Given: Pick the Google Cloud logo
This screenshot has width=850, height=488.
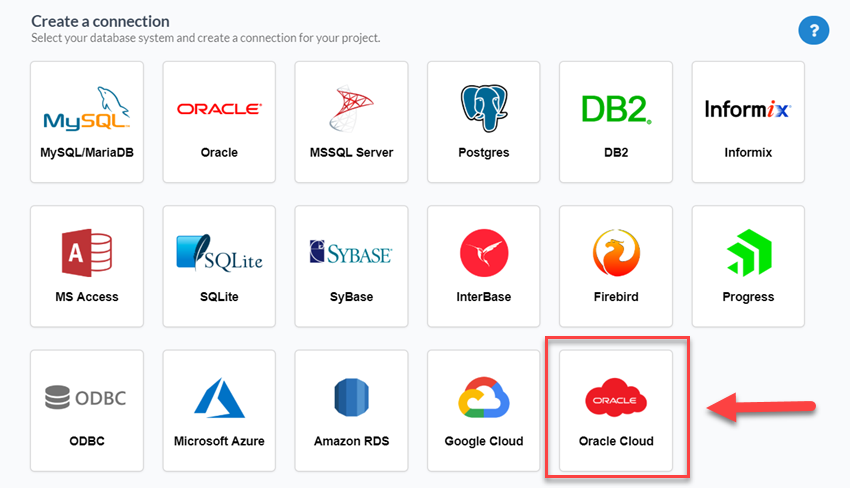Looking at the screenshot, I should click(x=483, y=397).
